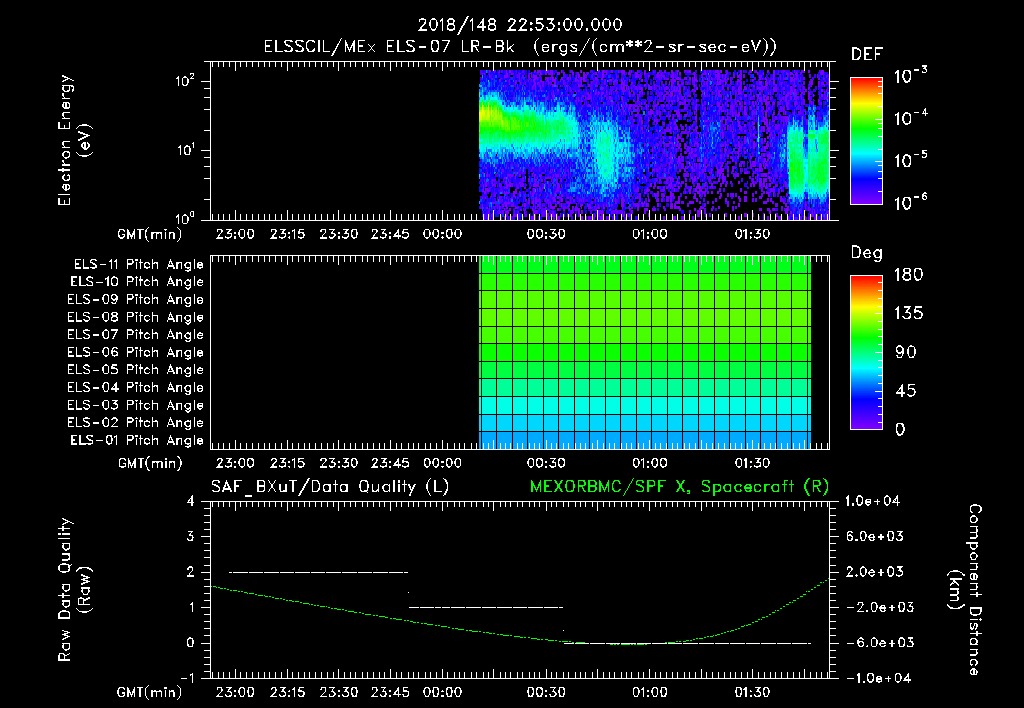1024x708 pixels.
Task: Click the 10^-5 label on DEF colorbar
Action: 910,159
